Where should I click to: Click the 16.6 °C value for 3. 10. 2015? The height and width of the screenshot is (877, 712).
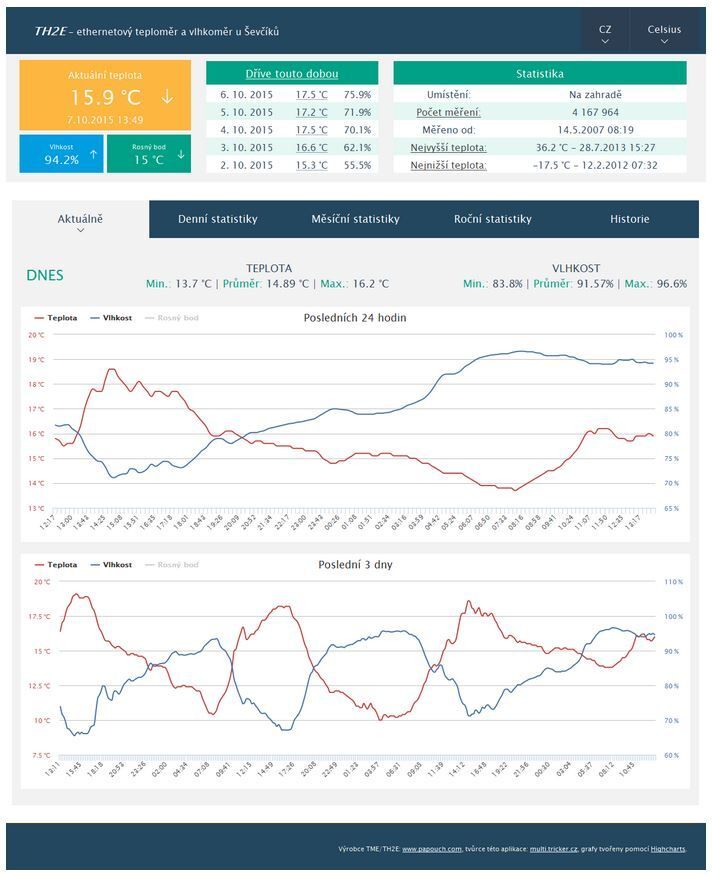[x=311, y=147]
